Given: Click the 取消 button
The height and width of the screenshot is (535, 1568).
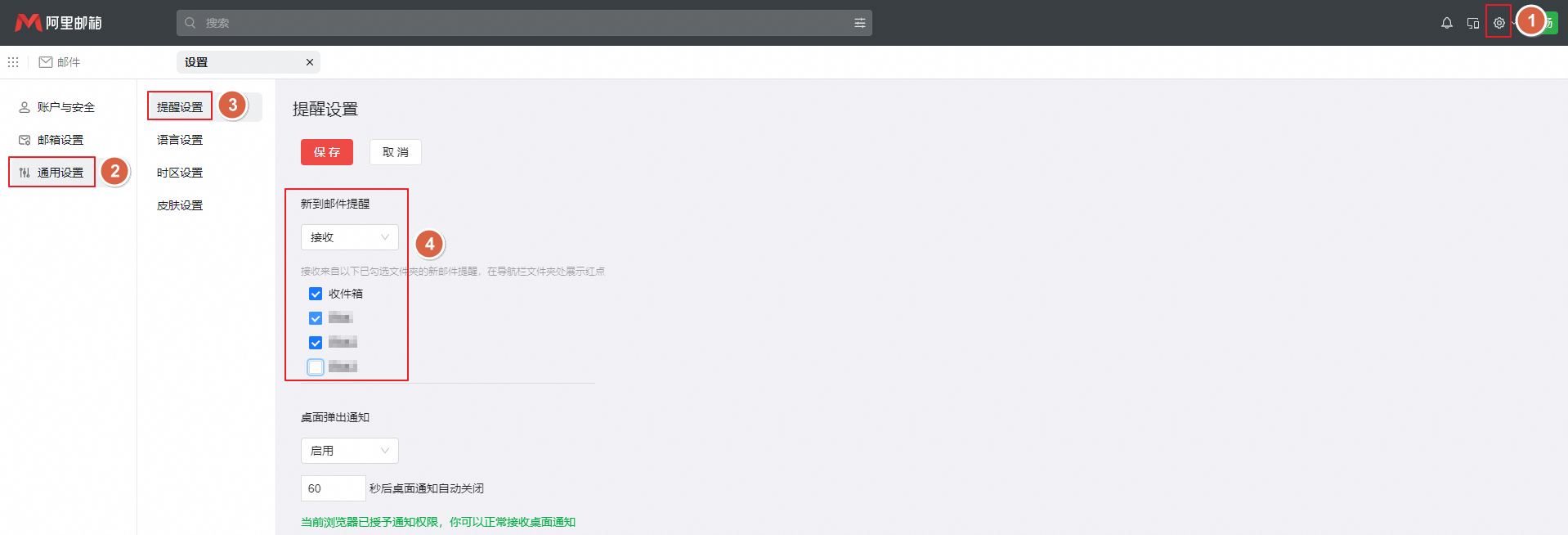Looking at the screenshot, I should pos(395,152).
